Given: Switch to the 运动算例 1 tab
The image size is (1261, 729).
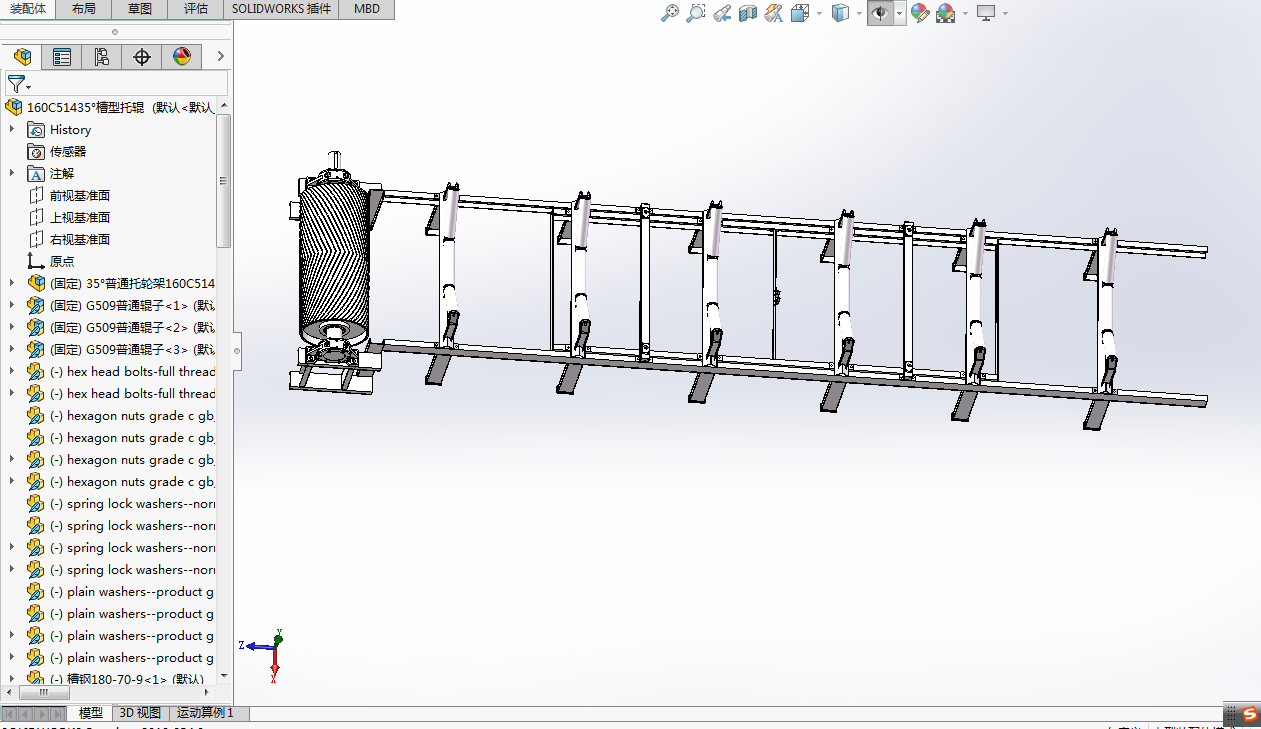Looking at the screenshot, I should (205, 713).
